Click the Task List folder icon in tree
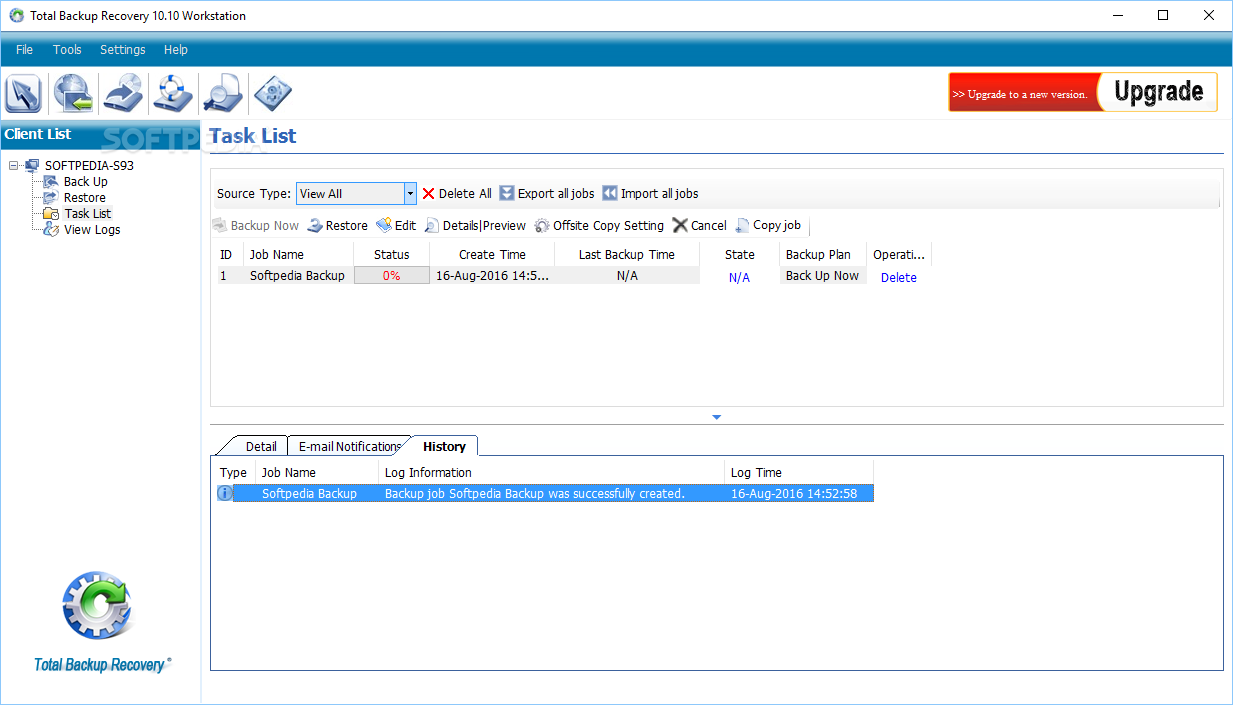Image resolution: width=1233 pixels, height=705 pixels. click(x=51, y=214)
